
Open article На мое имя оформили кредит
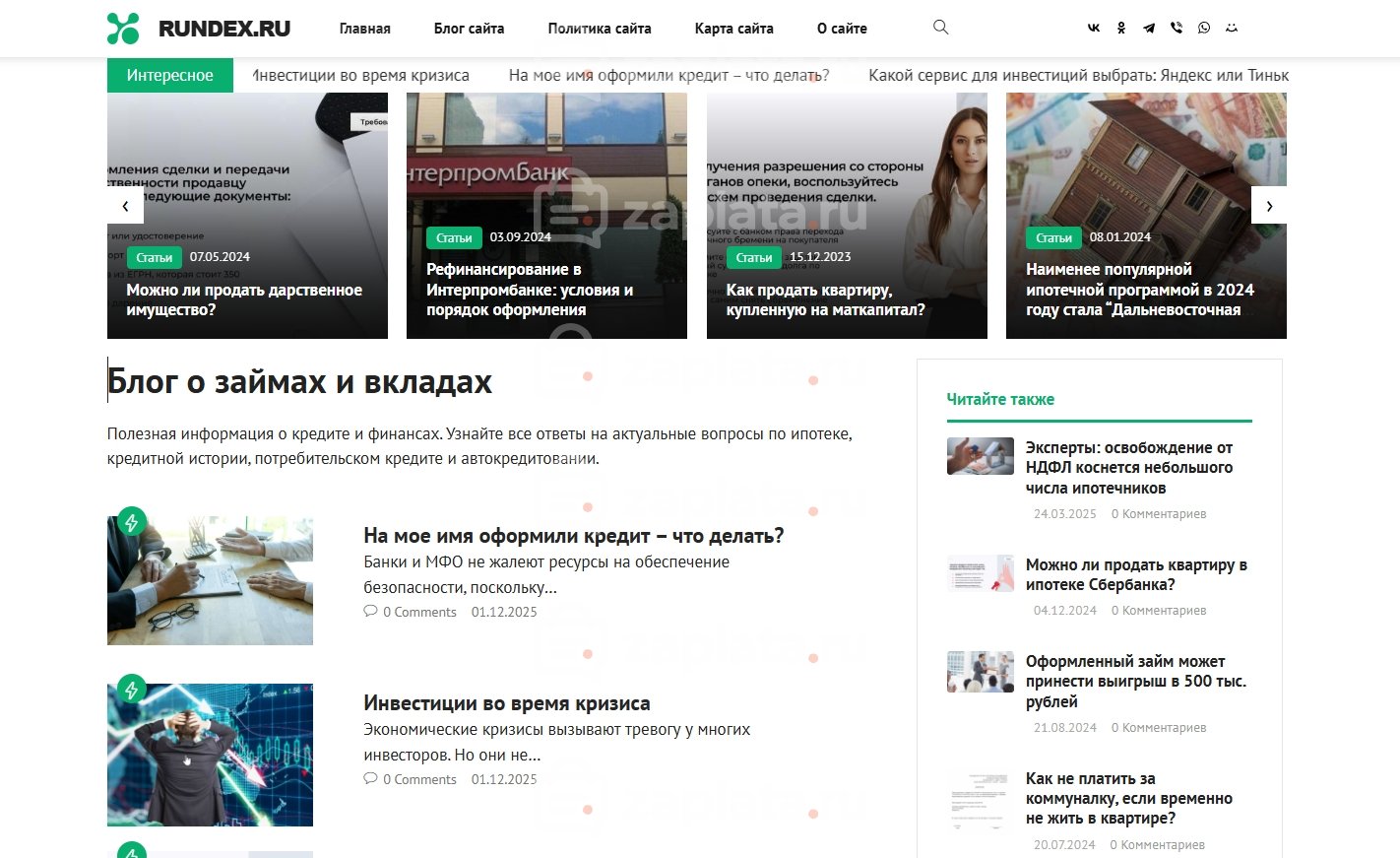(x=574, y=536)
